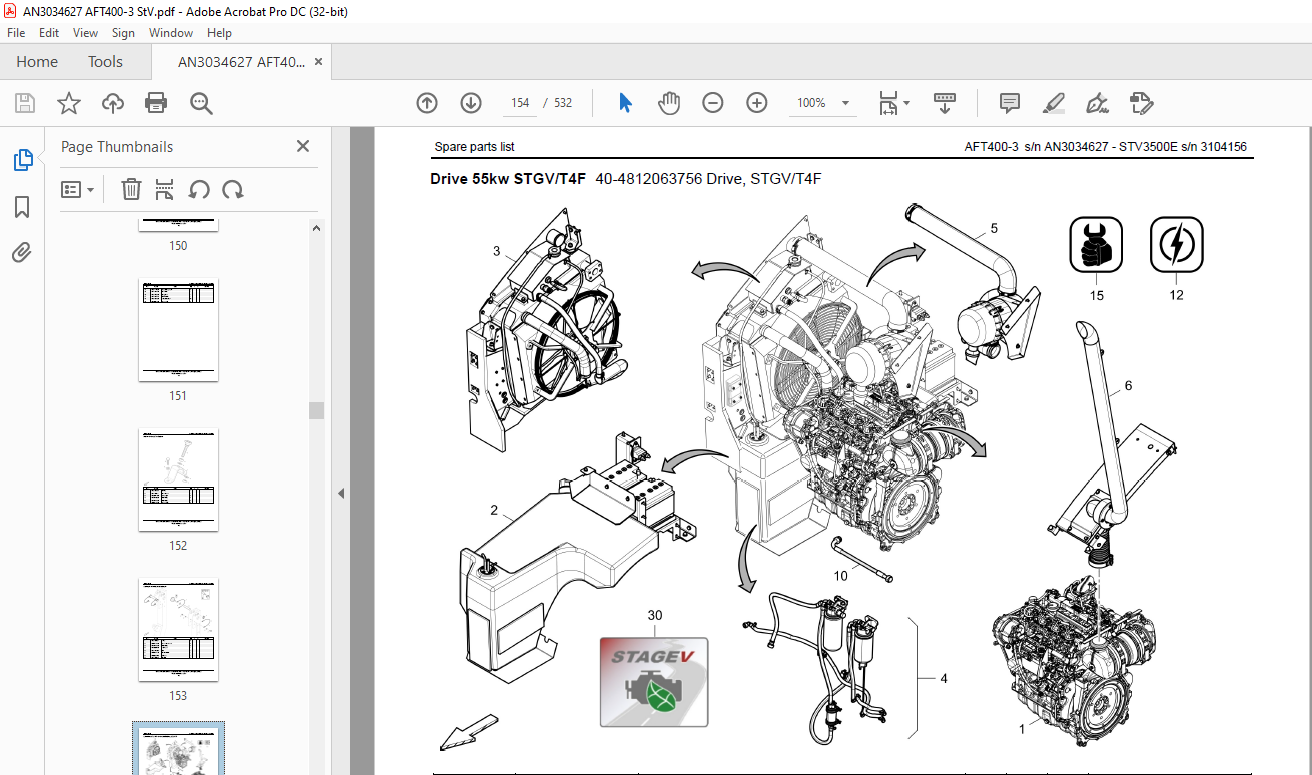Click the Save file icon
The height and width of the screenshot is (775, 1312).
click(25, 103)
